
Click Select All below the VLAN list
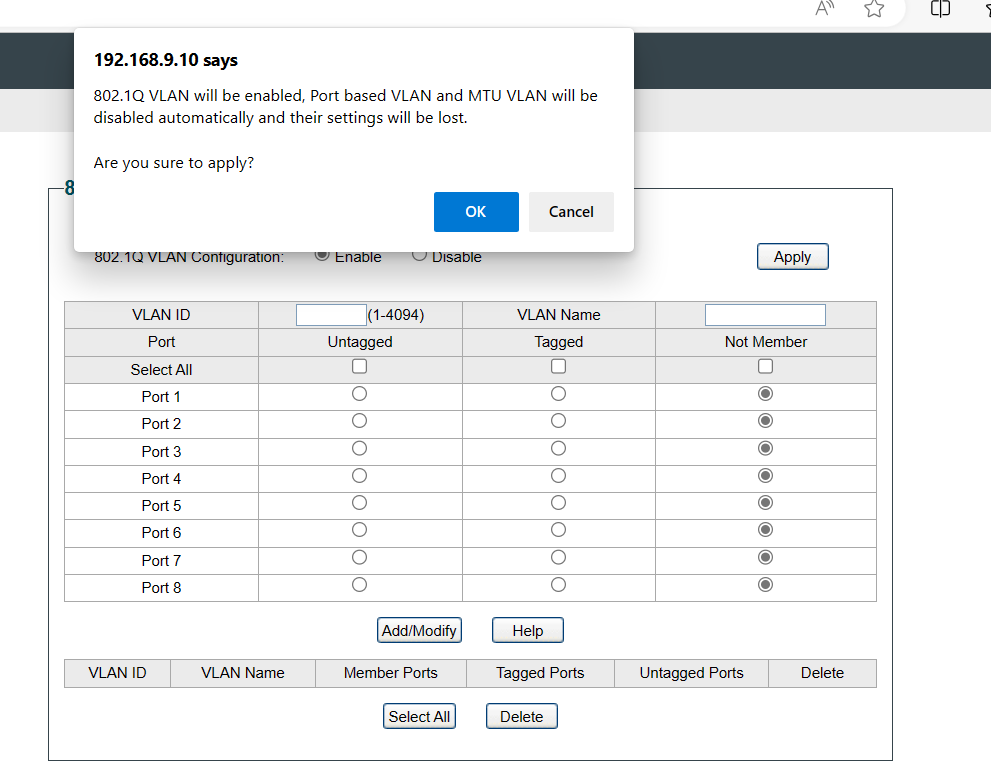click(x=419, y=716)
